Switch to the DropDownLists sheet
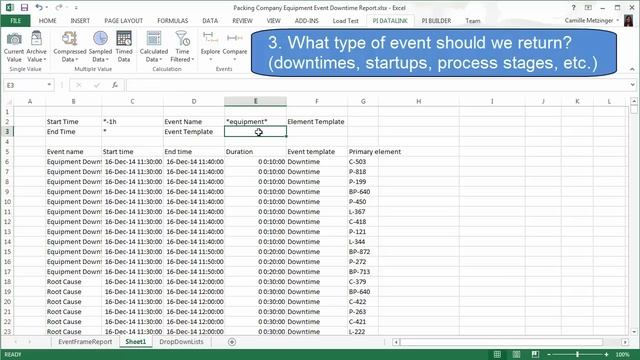The image size is (640, 360). click(x=181, y=342)
